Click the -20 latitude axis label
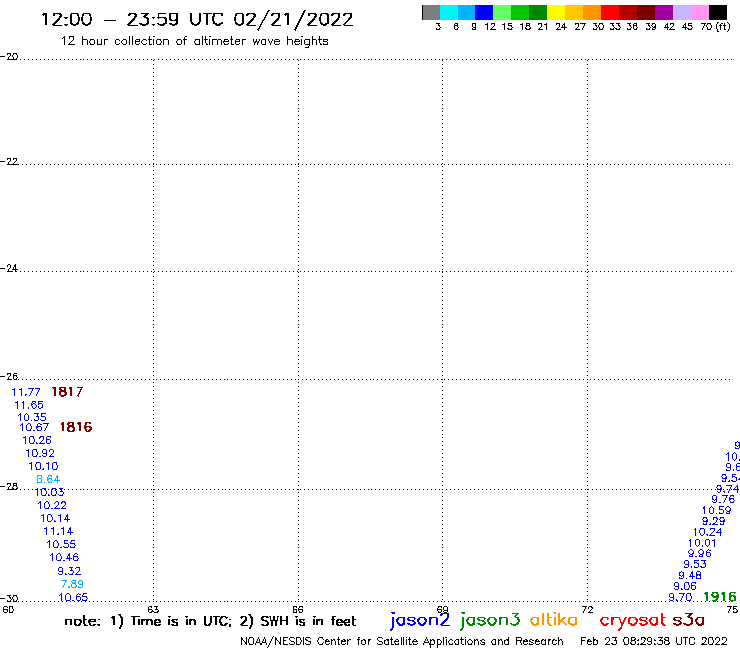 coord(9,57)
